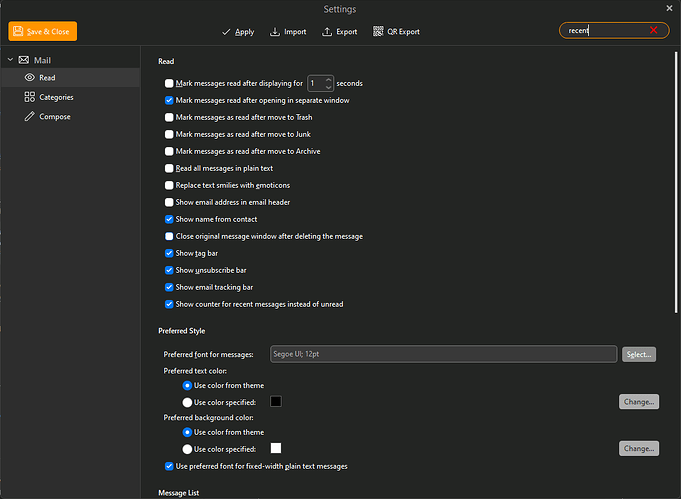The width and height of the screenshot is (681, 499).
Task: Enable Replace text smilies with emoticons
Action: tap(169, 185)
